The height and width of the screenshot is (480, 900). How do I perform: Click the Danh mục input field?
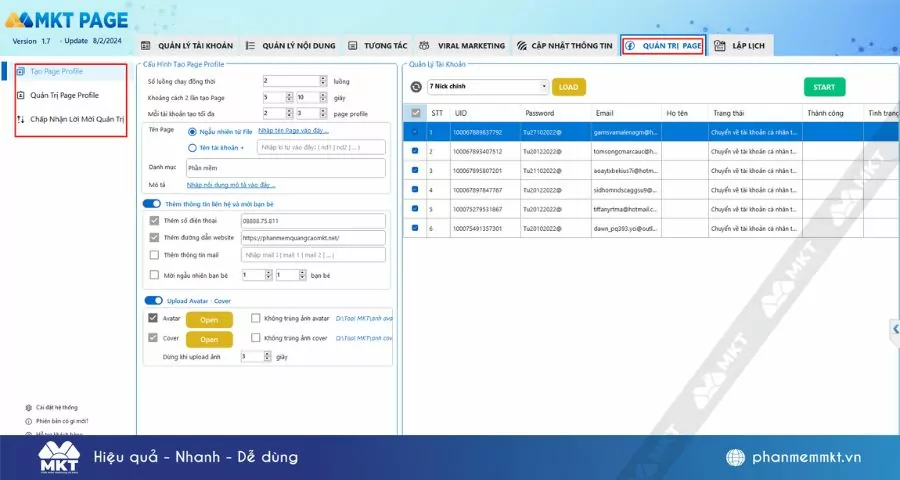pos(286,168)
